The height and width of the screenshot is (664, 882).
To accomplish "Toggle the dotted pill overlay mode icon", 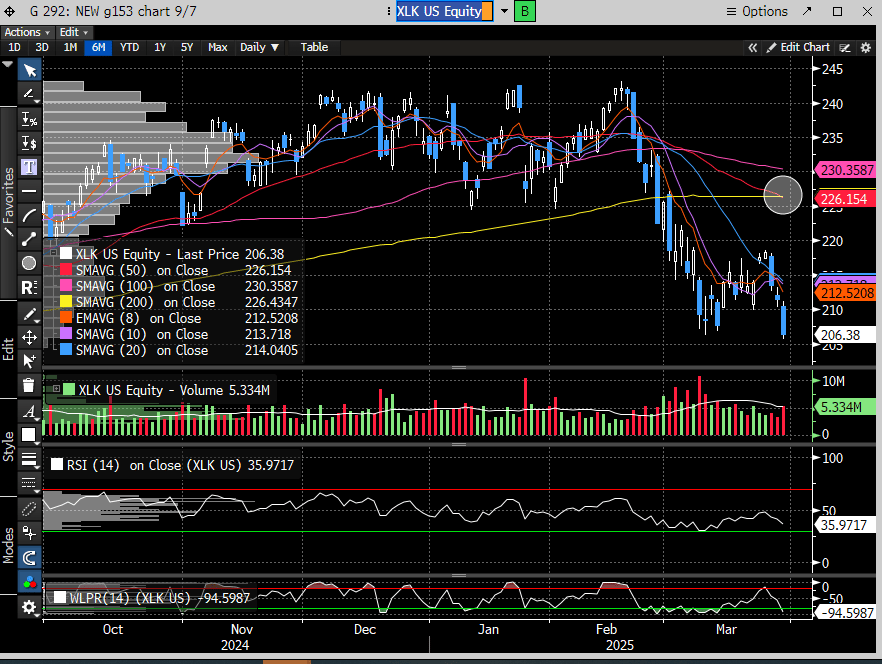I will coord(29,509).
